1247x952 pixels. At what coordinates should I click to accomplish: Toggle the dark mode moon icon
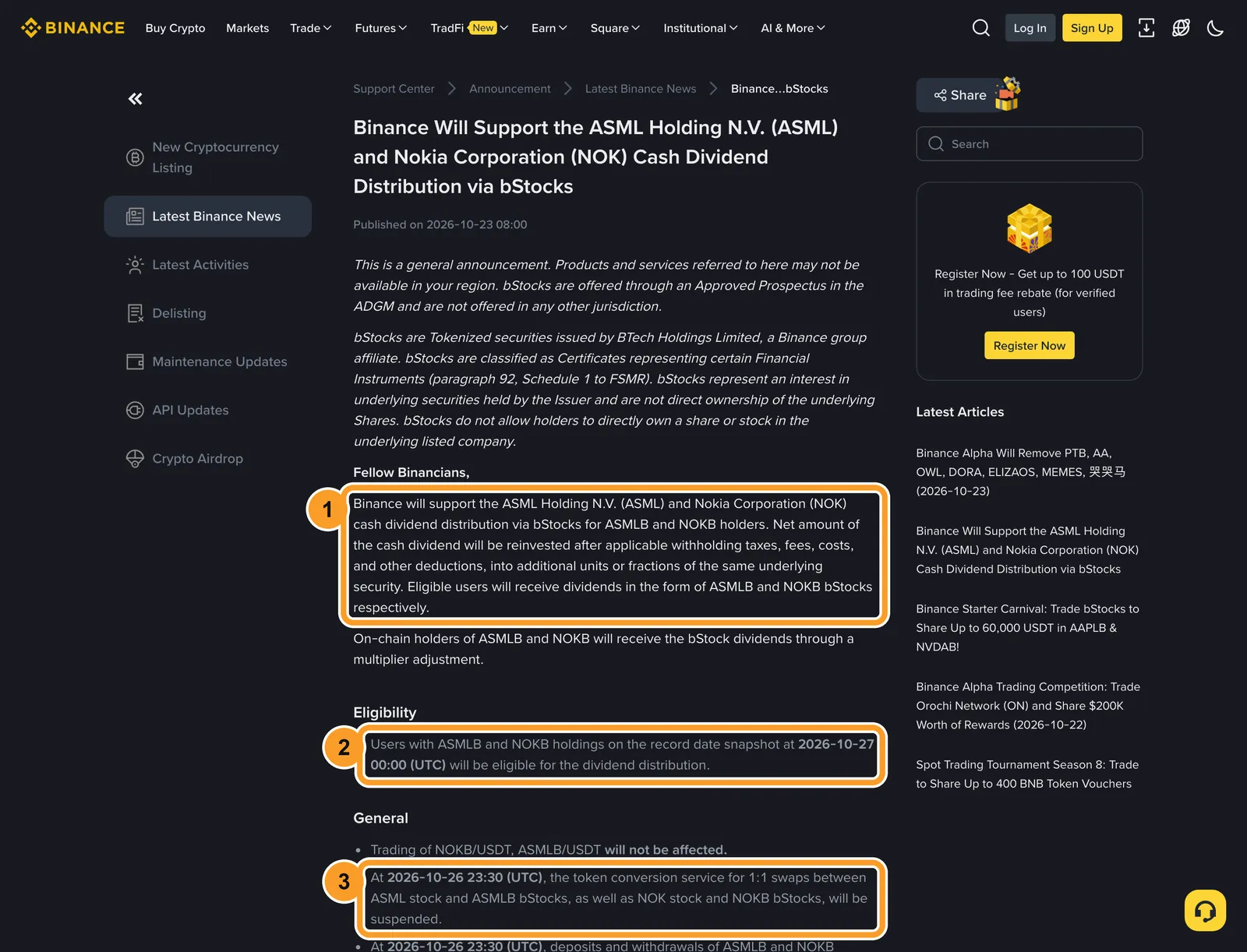click(1215, 28)
